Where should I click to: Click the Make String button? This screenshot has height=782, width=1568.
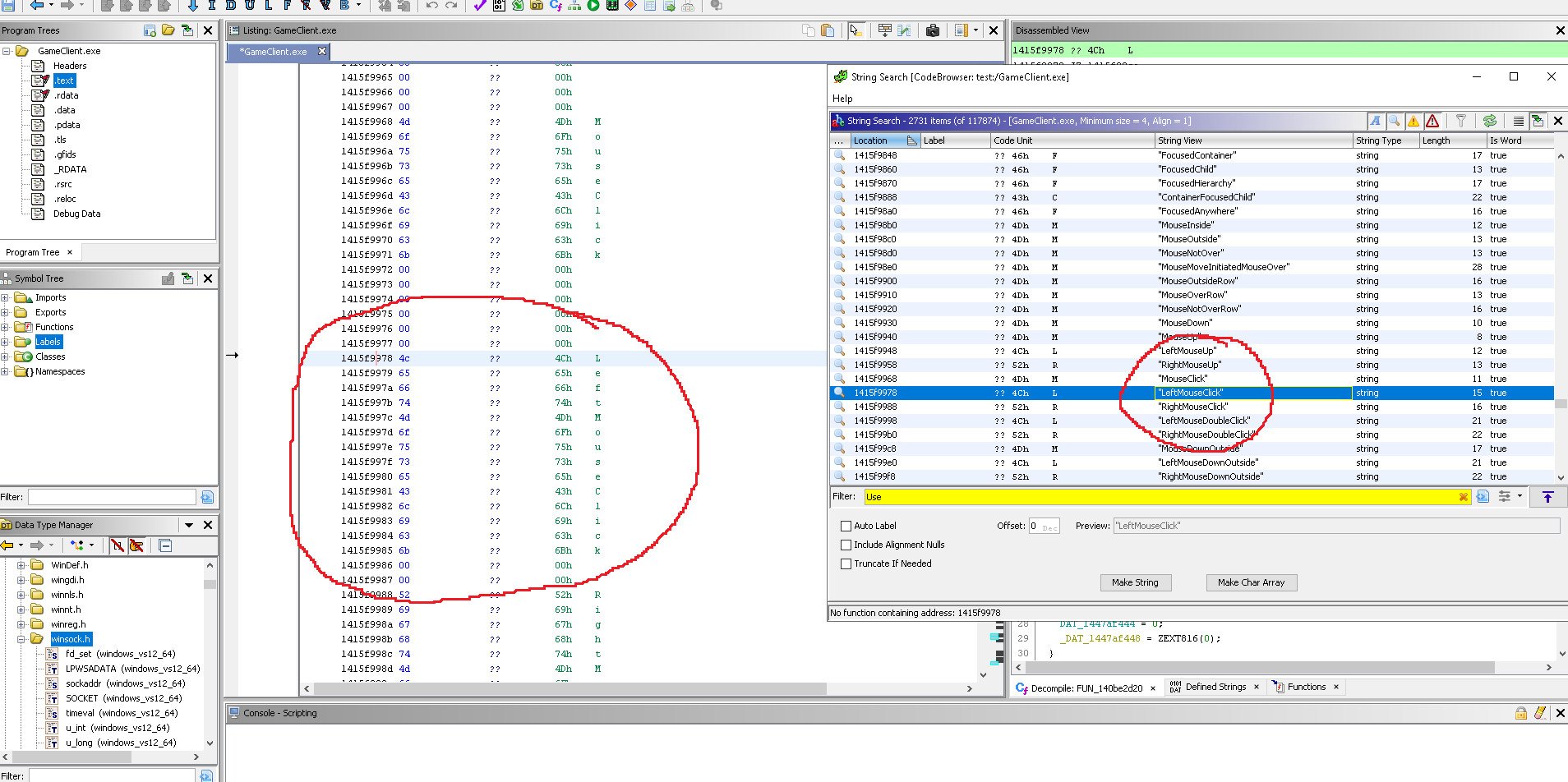point(1135,582)
